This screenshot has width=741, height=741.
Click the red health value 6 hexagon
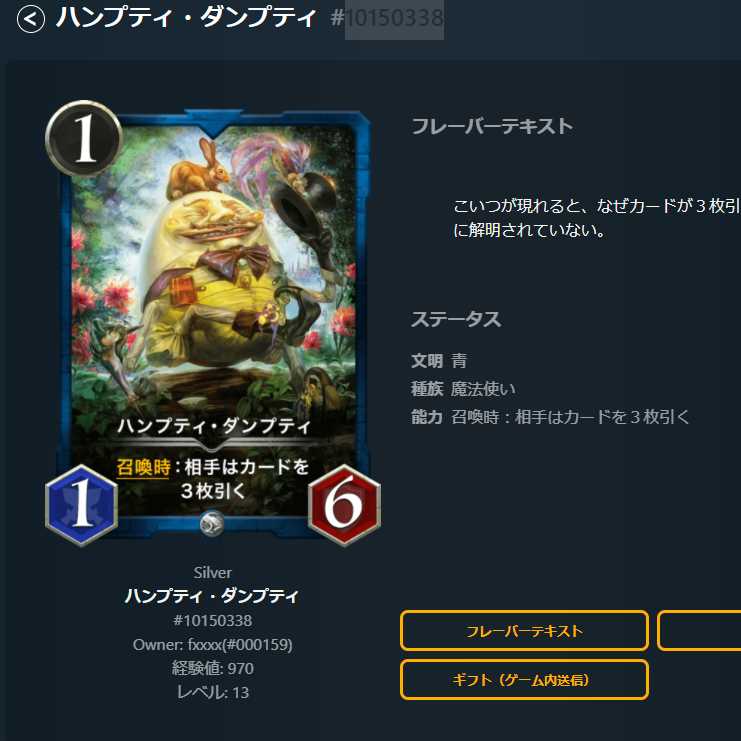(344, 505)
